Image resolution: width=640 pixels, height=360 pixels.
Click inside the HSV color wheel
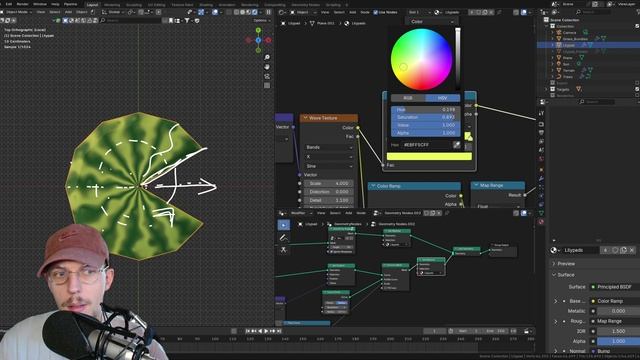click(x=421, y=59)
